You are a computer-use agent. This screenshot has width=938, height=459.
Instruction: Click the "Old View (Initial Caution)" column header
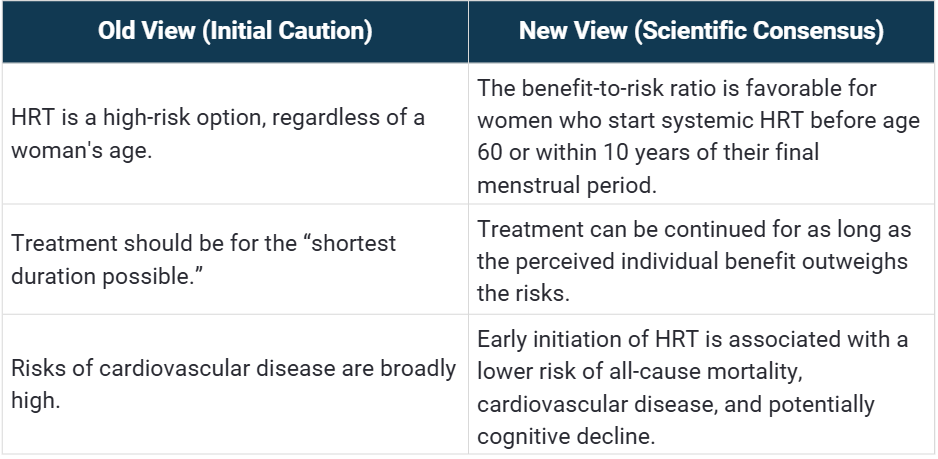[x=234, y=31]
